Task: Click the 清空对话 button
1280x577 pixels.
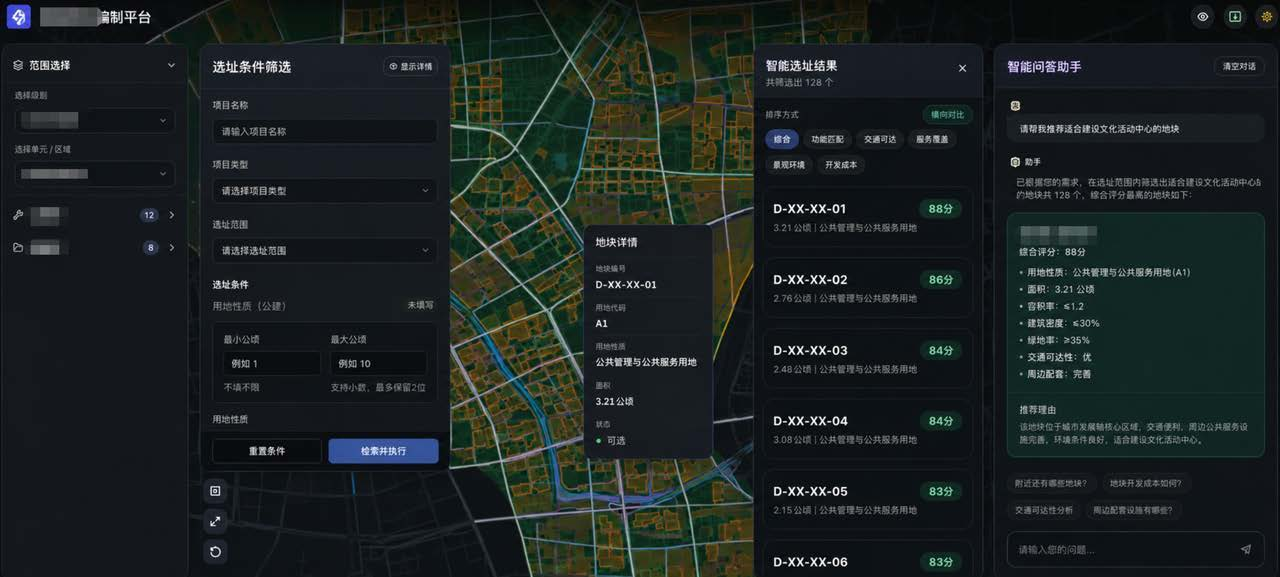Action: pos(1239,66)
